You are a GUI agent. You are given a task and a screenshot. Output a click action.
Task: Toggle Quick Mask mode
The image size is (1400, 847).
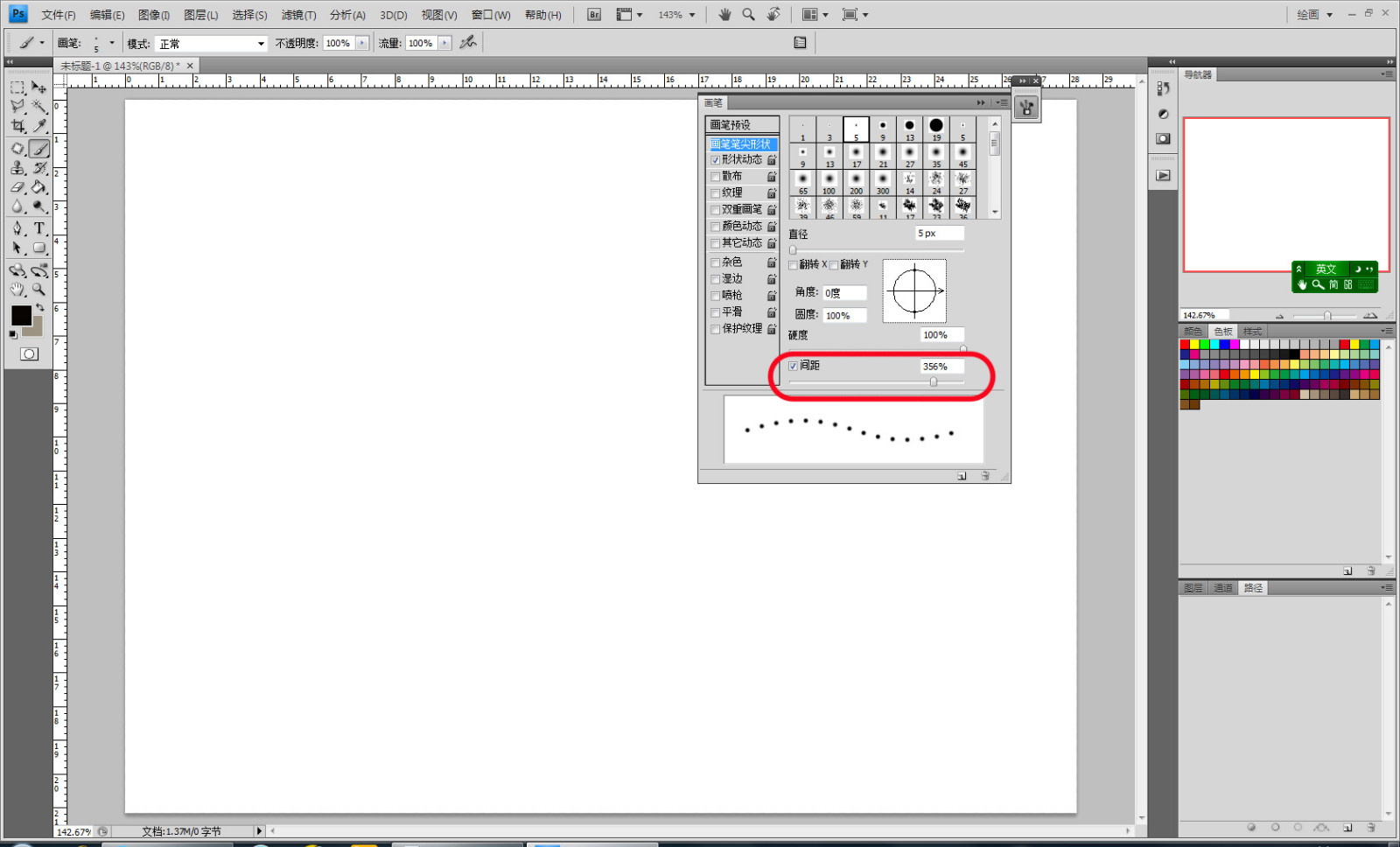(x=29, y=354)
